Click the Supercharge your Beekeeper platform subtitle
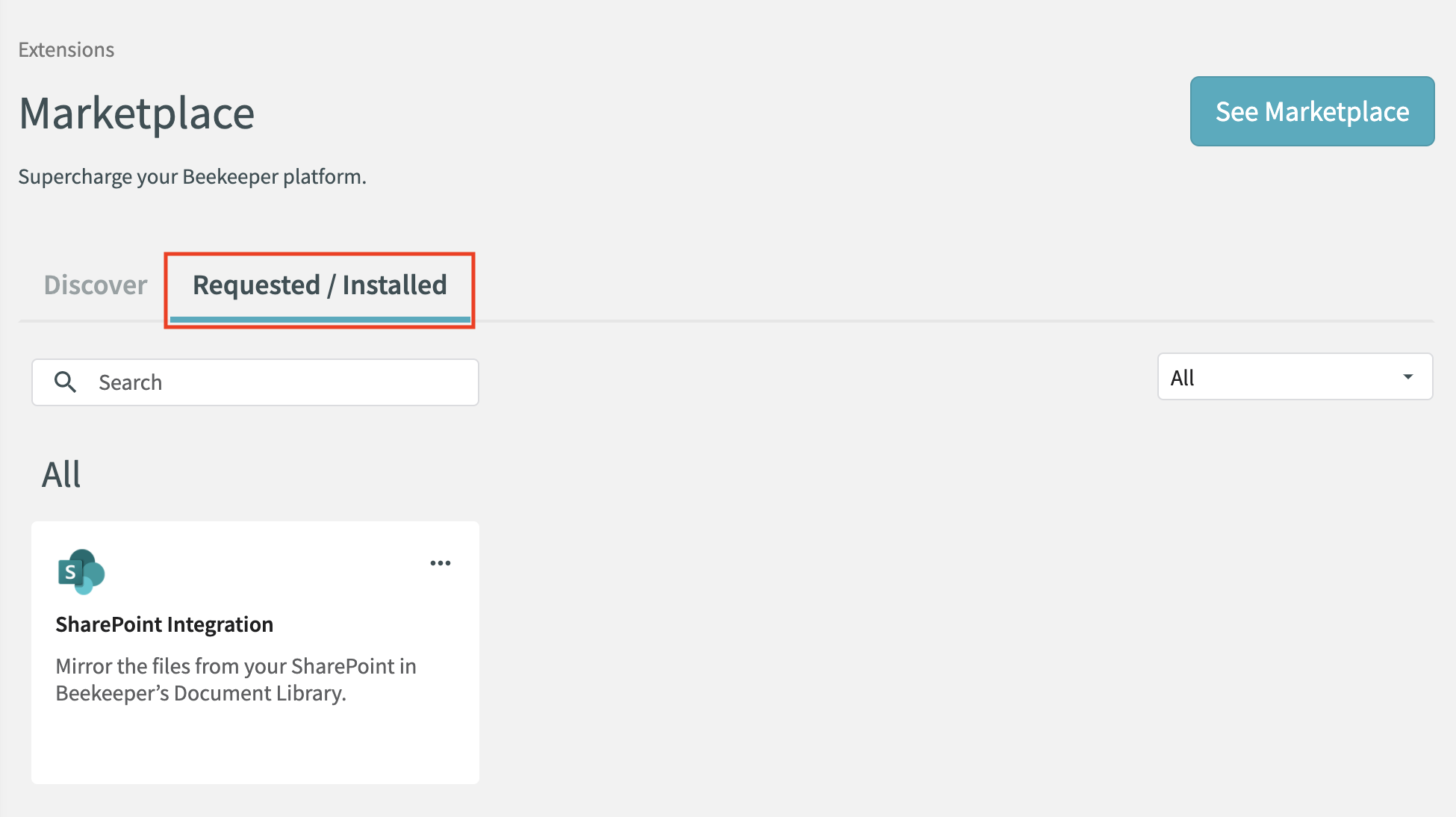Image resolution: width=1456 pixels, height=817 pixels. 192,177
